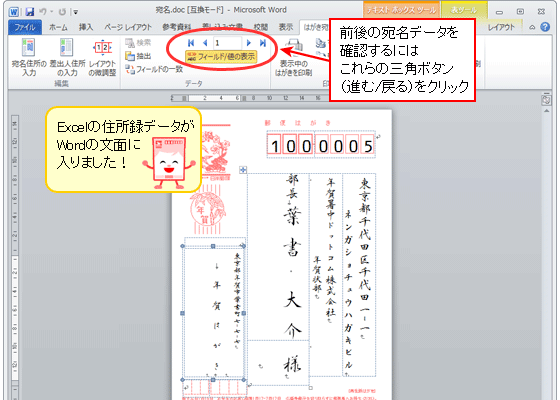Click the table move handle on postcard
Image resolution: width=560 pixels, height=400 pixels.
(x=243, y=170)
